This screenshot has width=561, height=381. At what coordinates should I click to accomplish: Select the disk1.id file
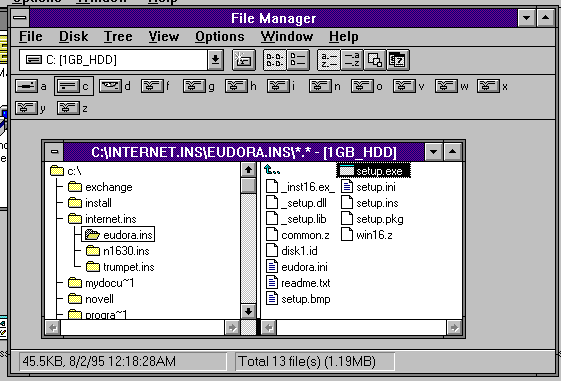pos(292,251)
